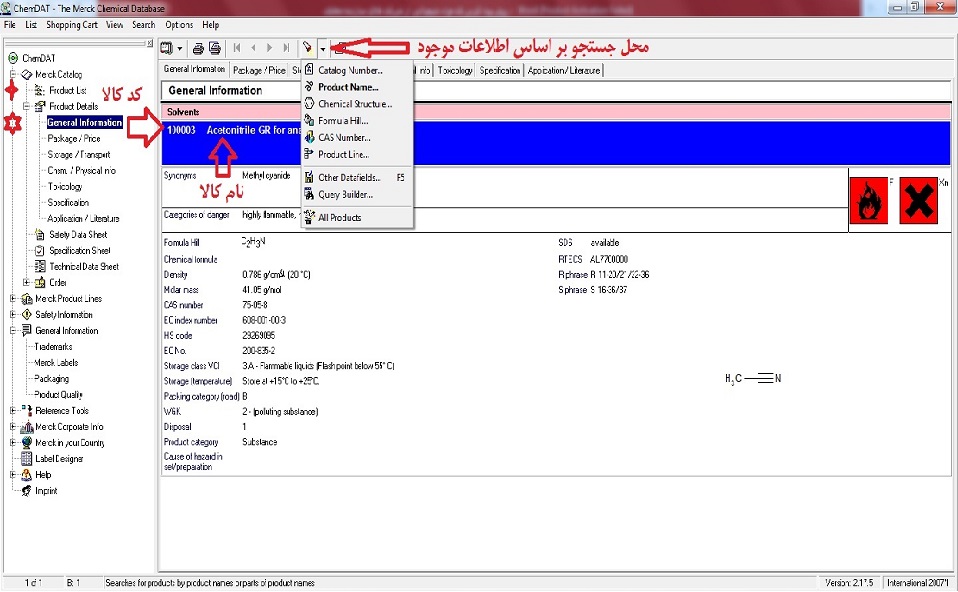Open the View menu

[x=114, y=25]
